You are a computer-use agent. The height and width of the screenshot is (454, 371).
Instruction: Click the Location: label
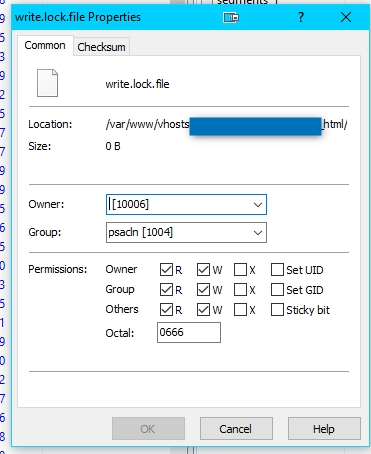pyautogui.click(x=50, y=124)
